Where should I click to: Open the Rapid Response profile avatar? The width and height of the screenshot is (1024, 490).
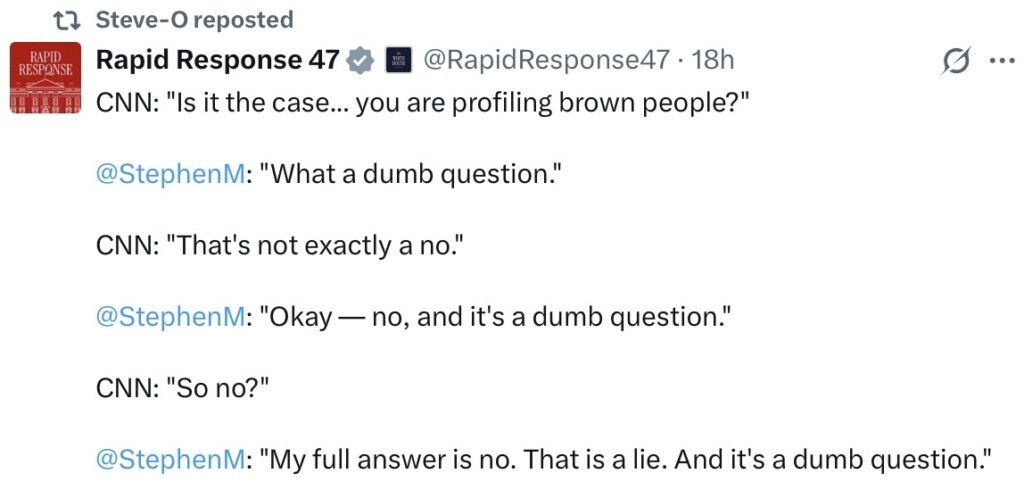[45, 77]
